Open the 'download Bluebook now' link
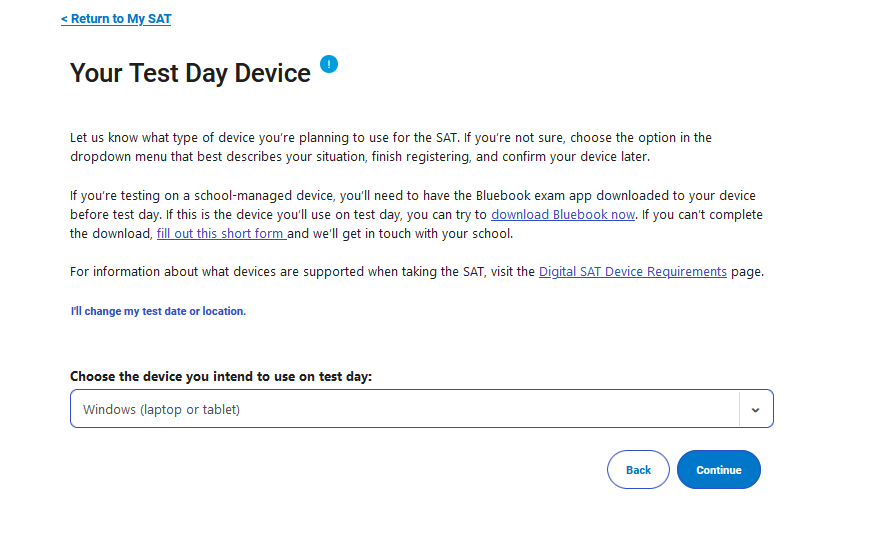 point(563,215)
